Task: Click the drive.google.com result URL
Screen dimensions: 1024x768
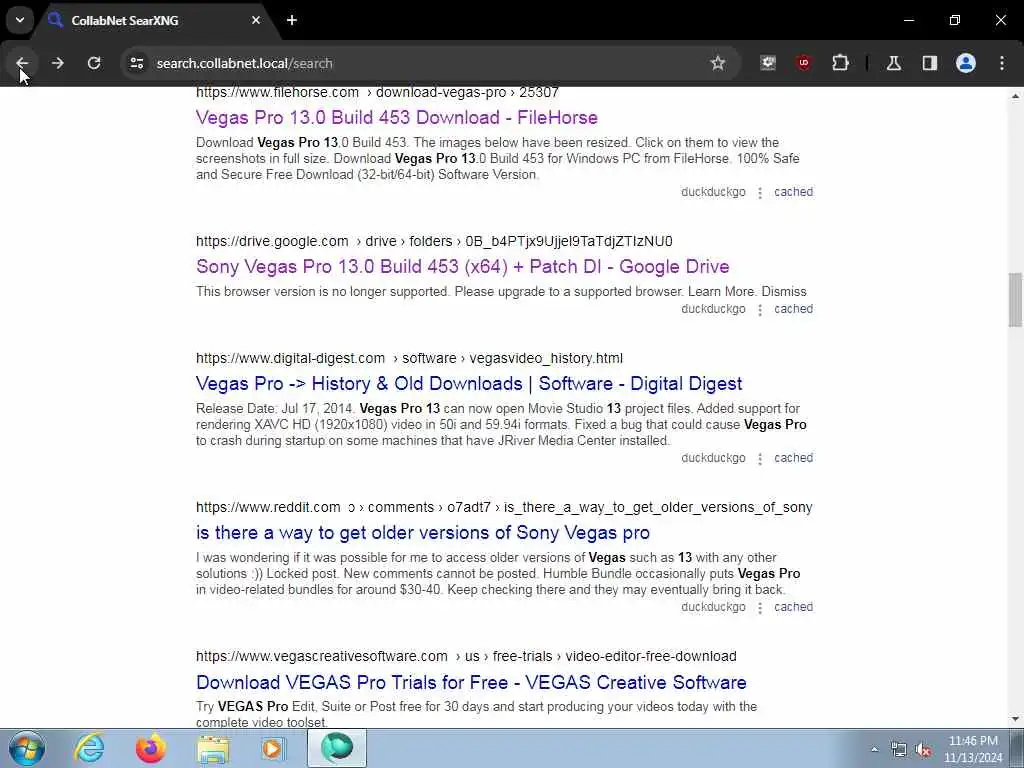Action: point(434,241)
